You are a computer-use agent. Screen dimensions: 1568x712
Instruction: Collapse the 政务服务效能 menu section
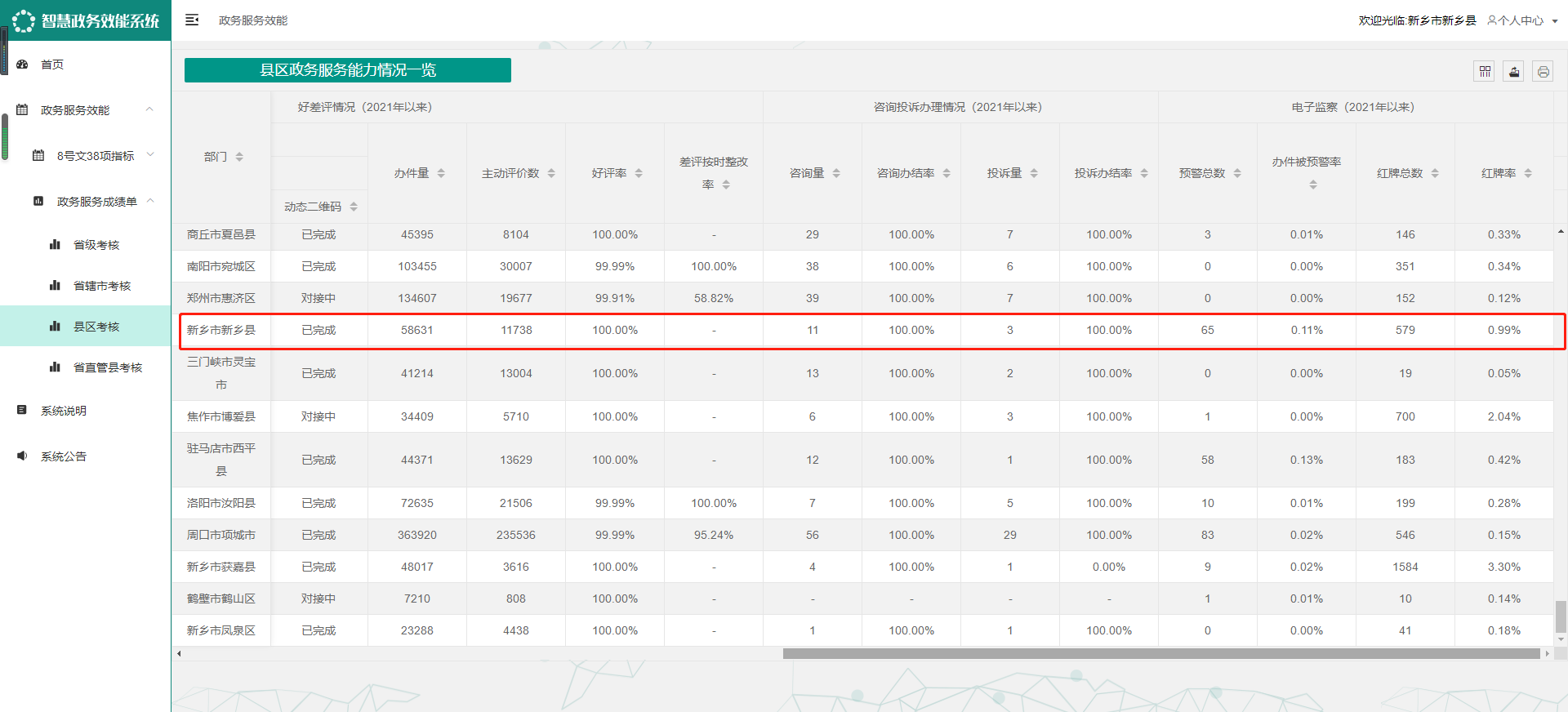(149, 109)
